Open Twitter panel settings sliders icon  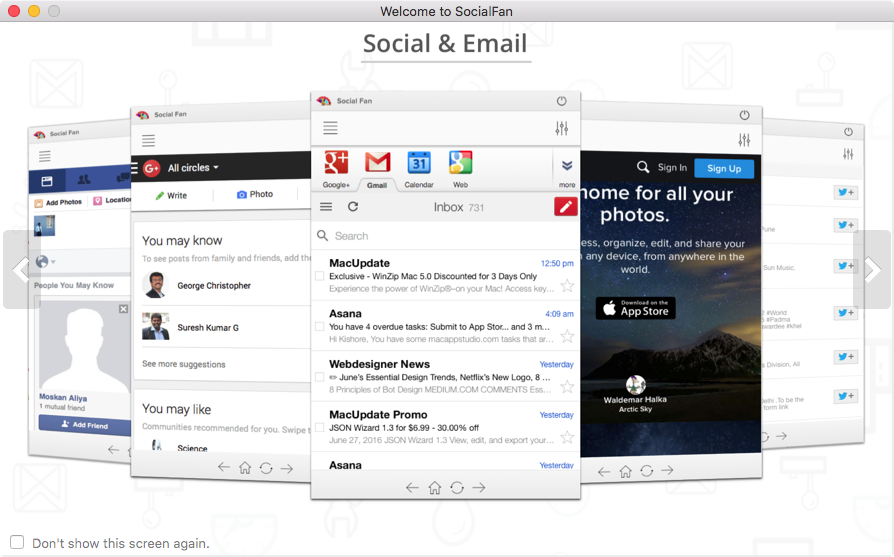coord(848,154)
